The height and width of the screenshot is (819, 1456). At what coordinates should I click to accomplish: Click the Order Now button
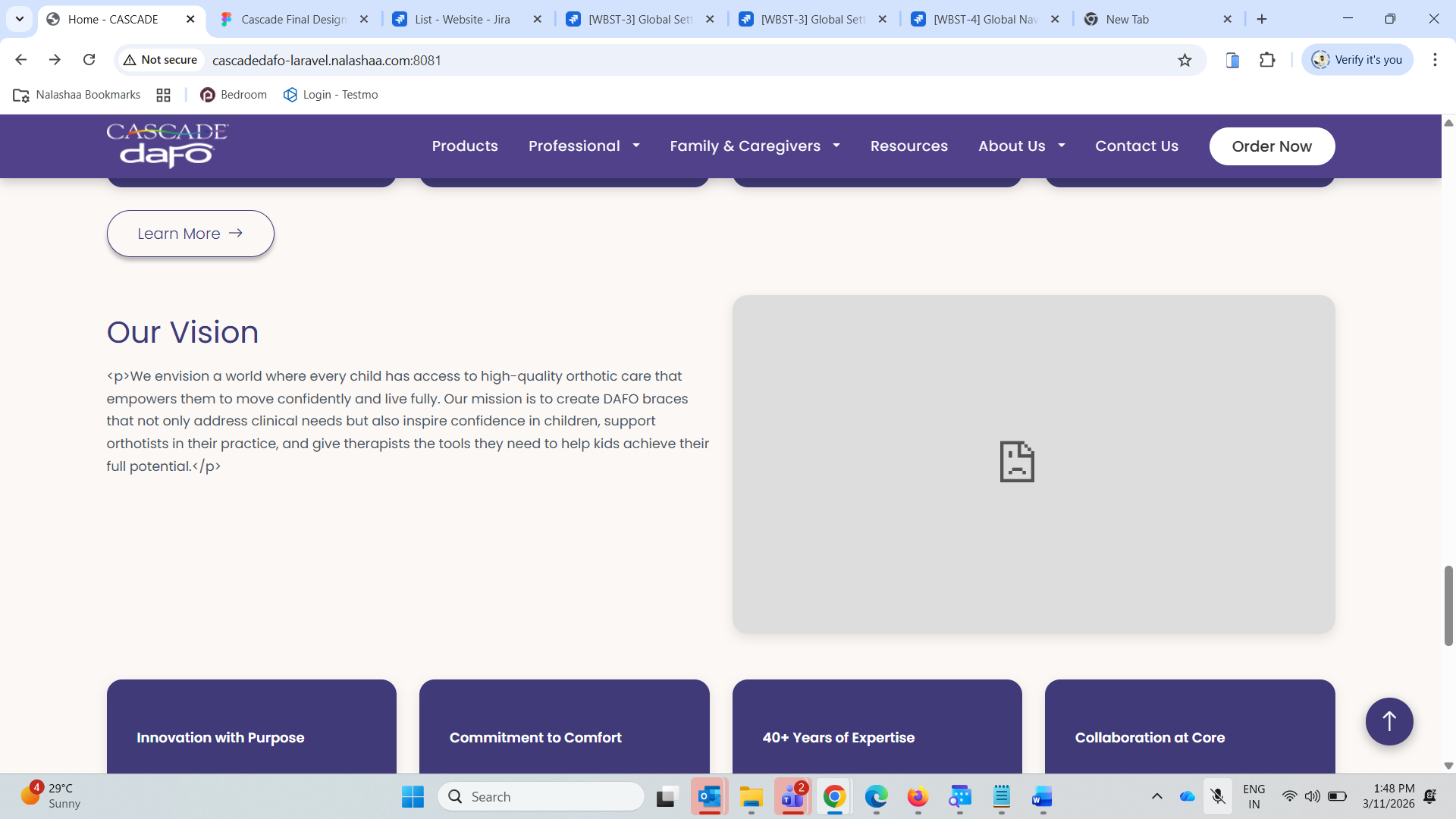(1271, 146)
